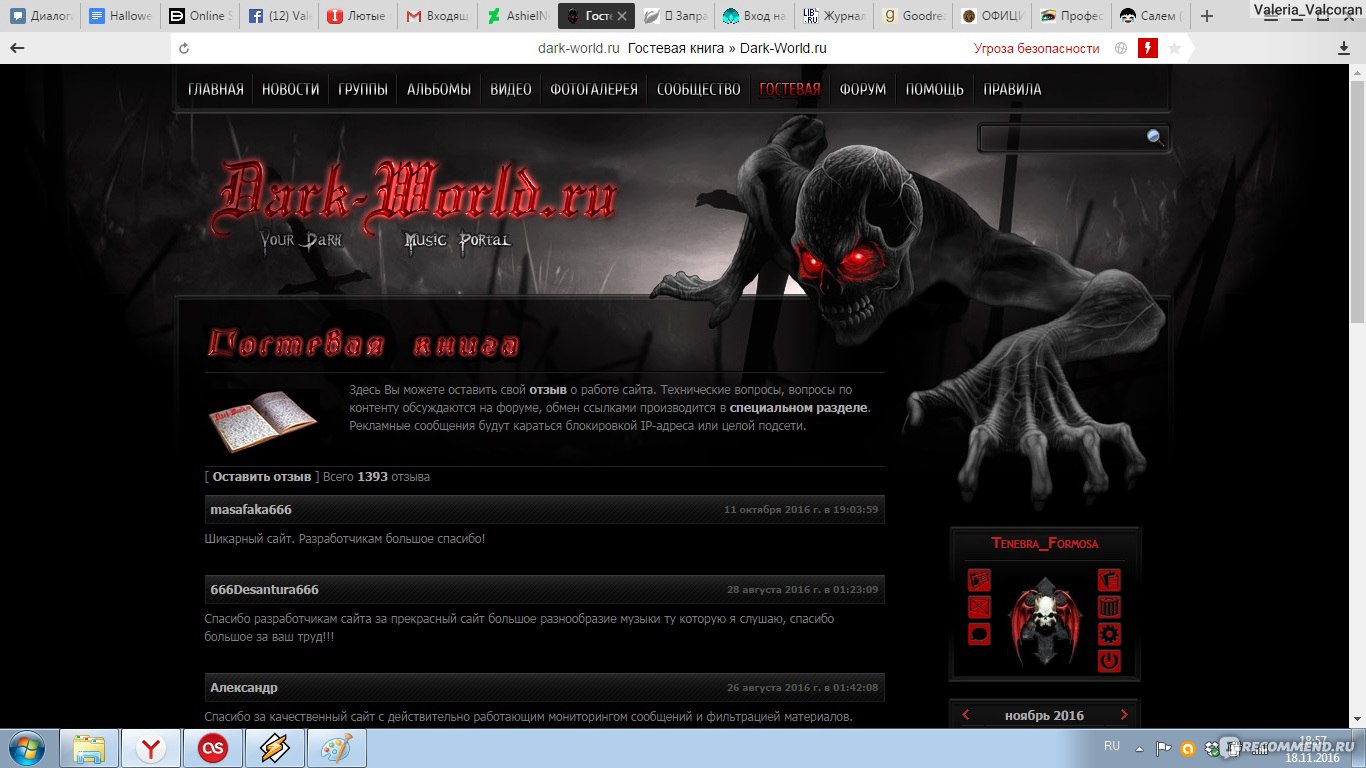The image size is (1366, 768).
Task: Open the ФОТОГАЛЕРЕЯ menu item
Action: pyautogui.click(x=594, y=89)
